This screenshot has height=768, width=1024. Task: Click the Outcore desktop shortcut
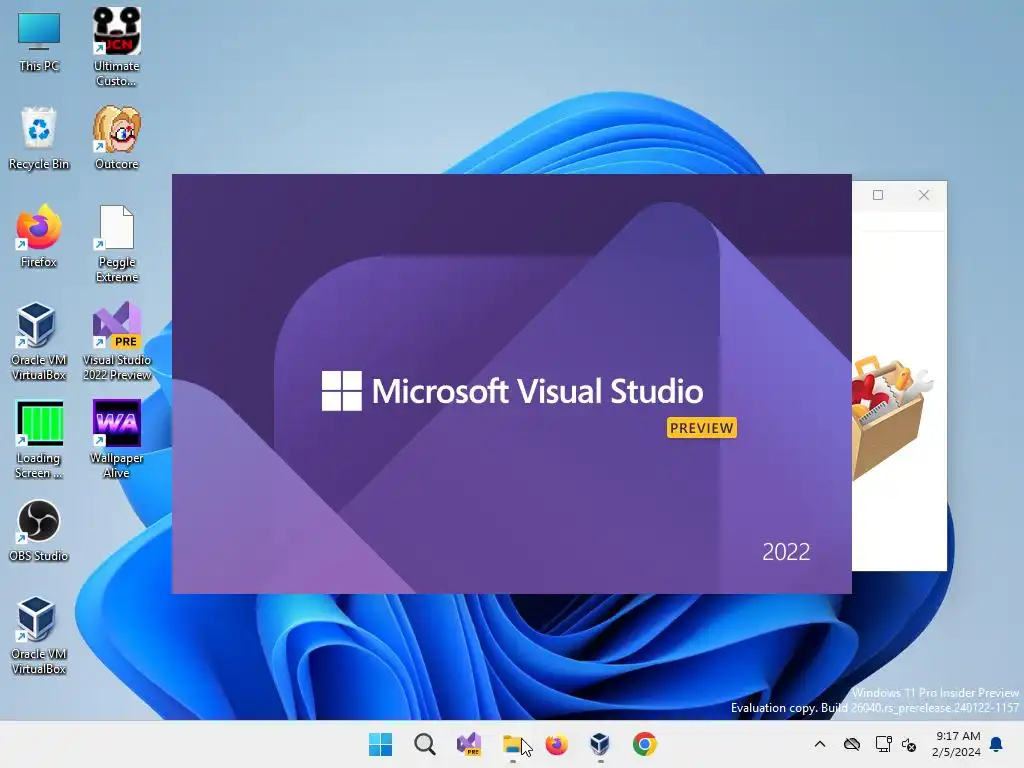click(x=116, y=138)
